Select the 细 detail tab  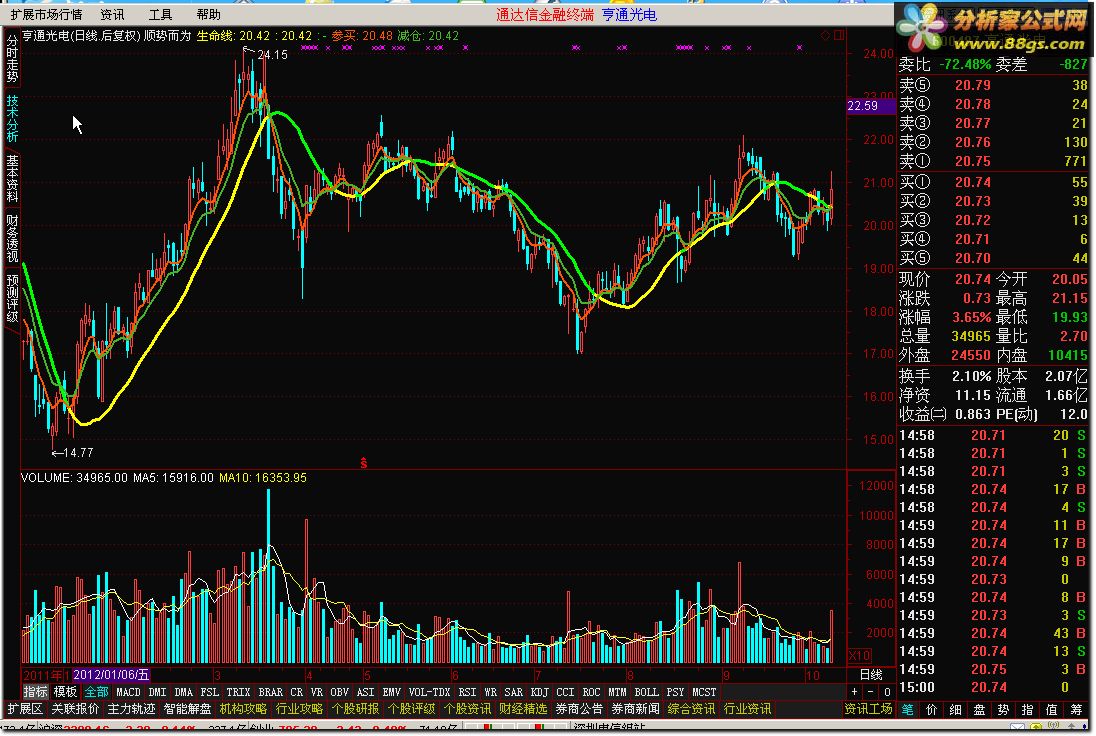pyautogui.click(x=955, y=709)
